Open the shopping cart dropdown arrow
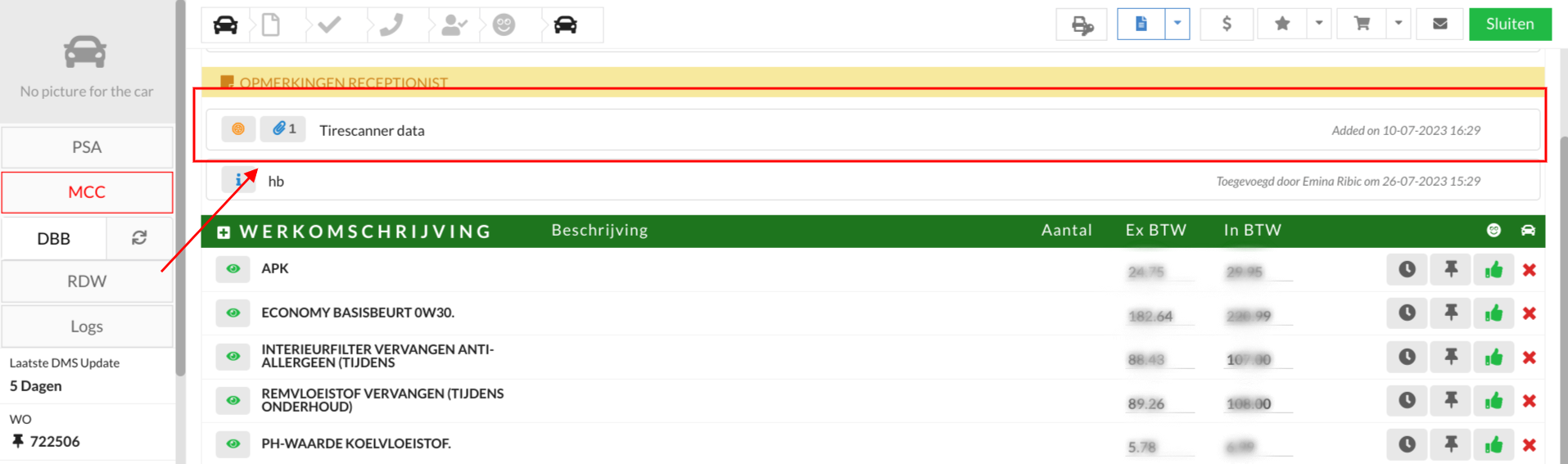This screenshot has width=1568, height=464. tap(1399, 24)
